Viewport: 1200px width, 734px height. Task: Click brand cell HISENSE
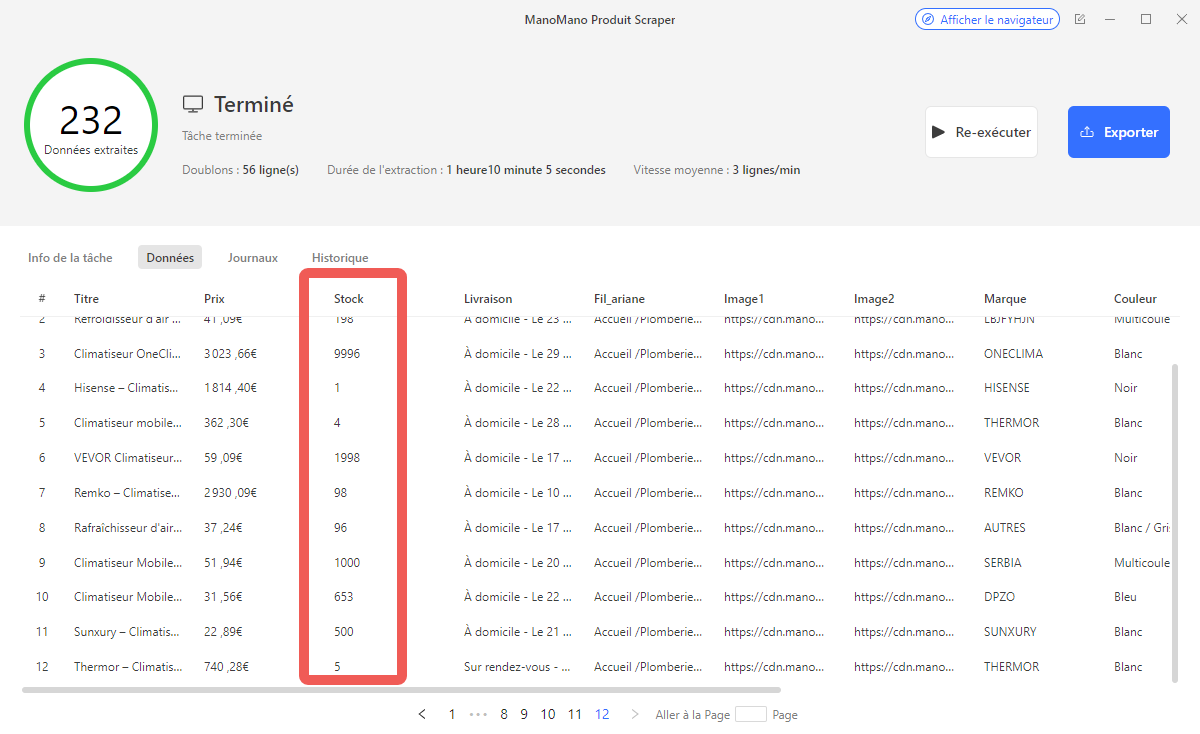click(x=1007, y=388)
